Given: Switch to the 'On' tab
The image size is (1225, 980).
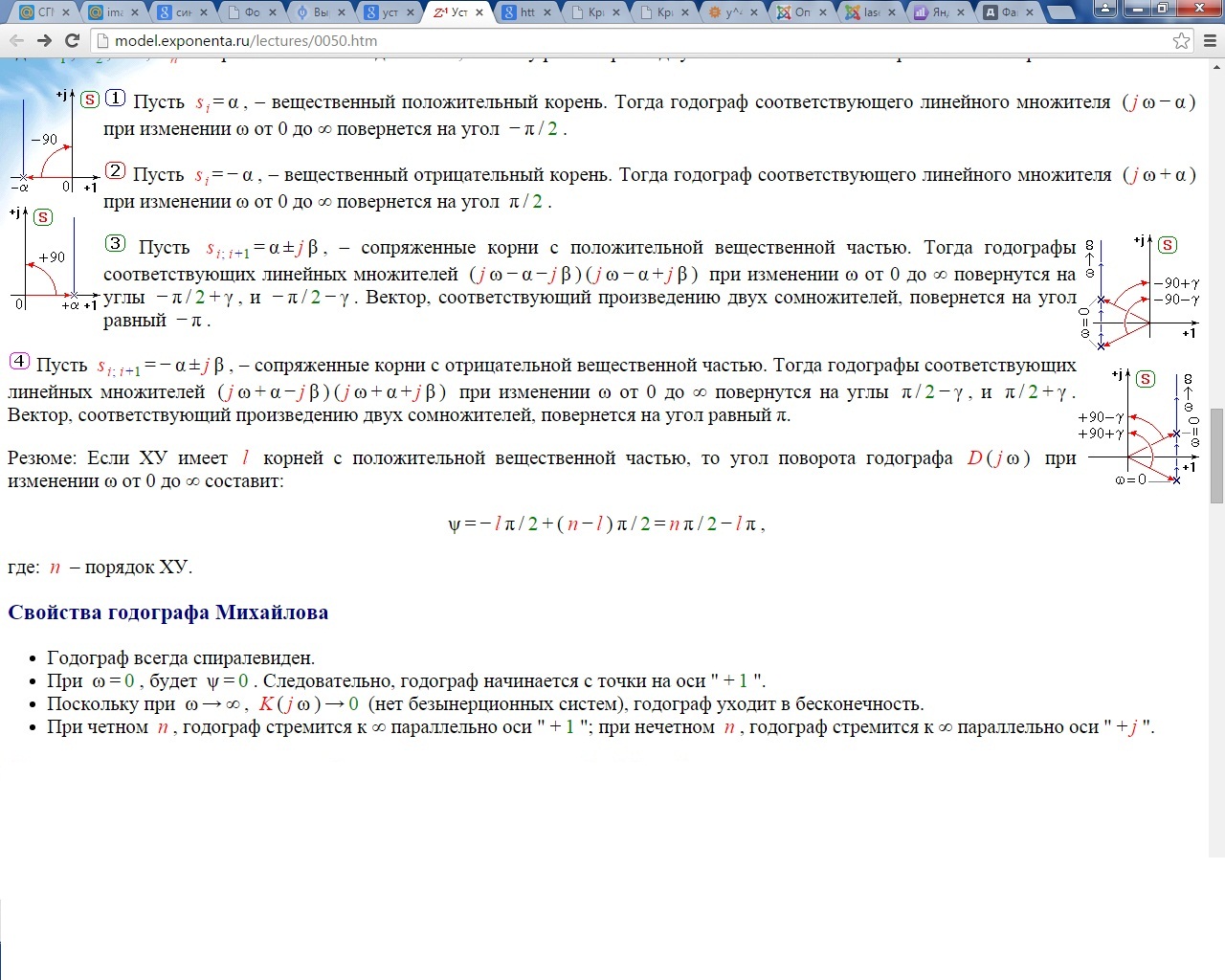Looking at the screenshot, I should [802, 12].
